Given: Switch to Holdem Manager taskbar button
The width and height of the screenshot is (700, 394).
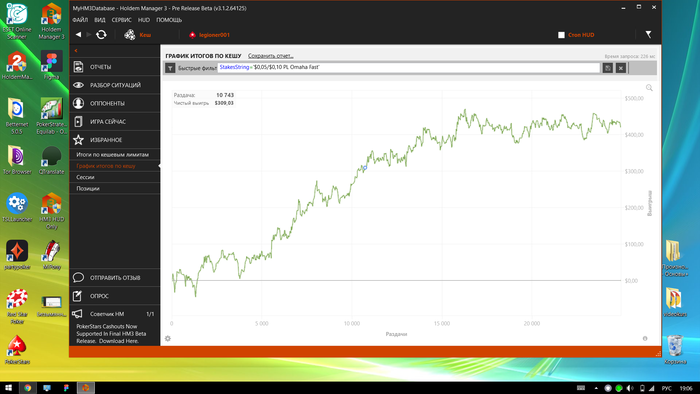Looking at the screenshot, I should click(86, 388).
